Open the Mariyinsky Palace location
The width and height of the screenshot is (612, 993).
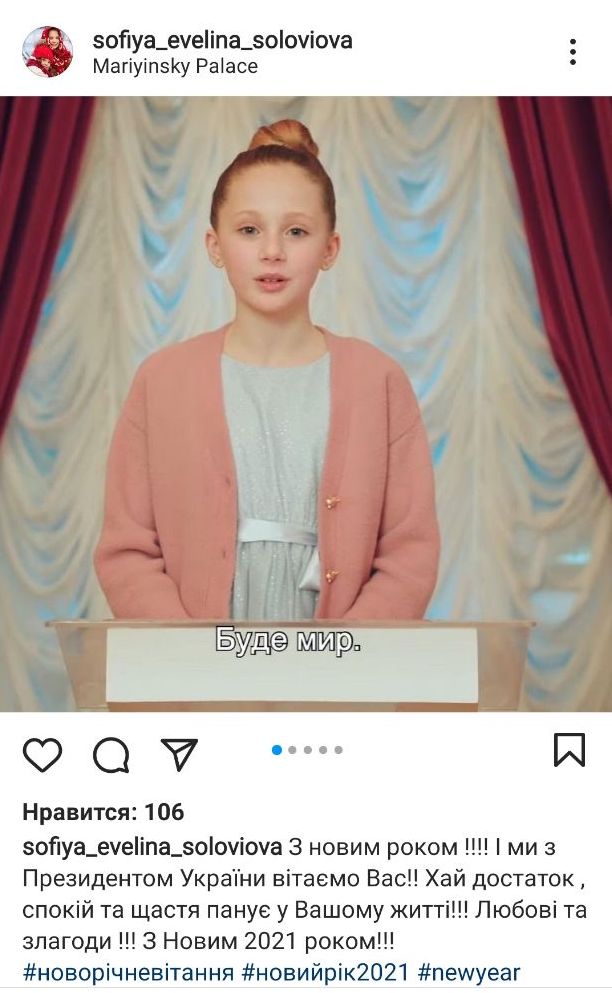(x=175, y=66)
